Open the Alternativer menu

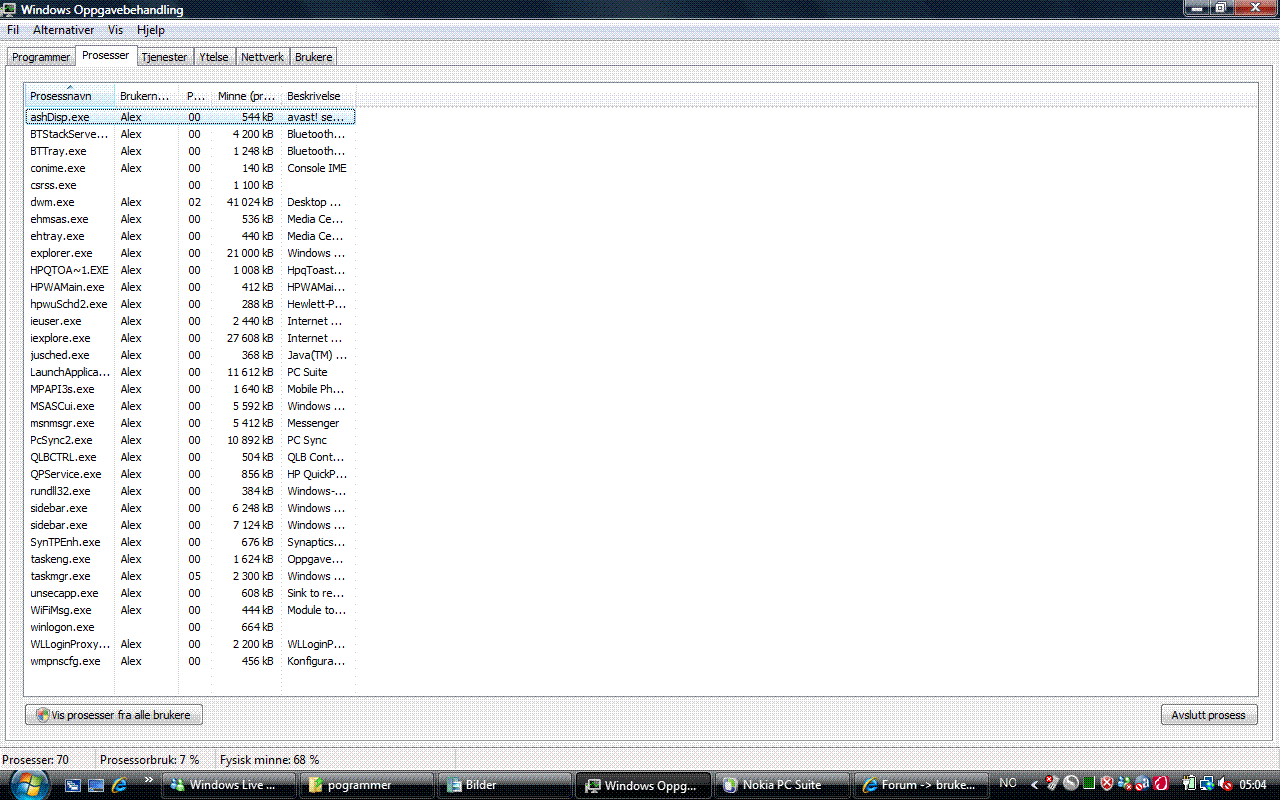[64, 30]
